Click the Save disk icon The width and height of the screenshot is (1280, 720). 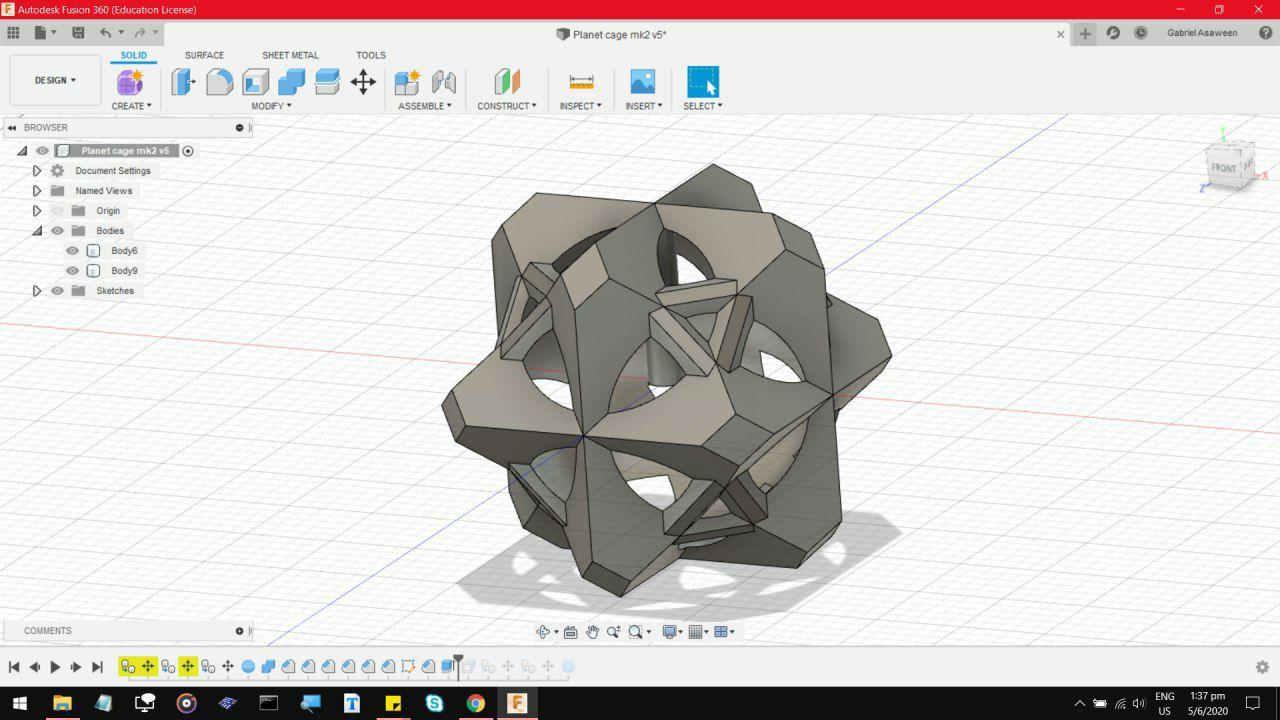pyautogui.click(x=78, y=33)
